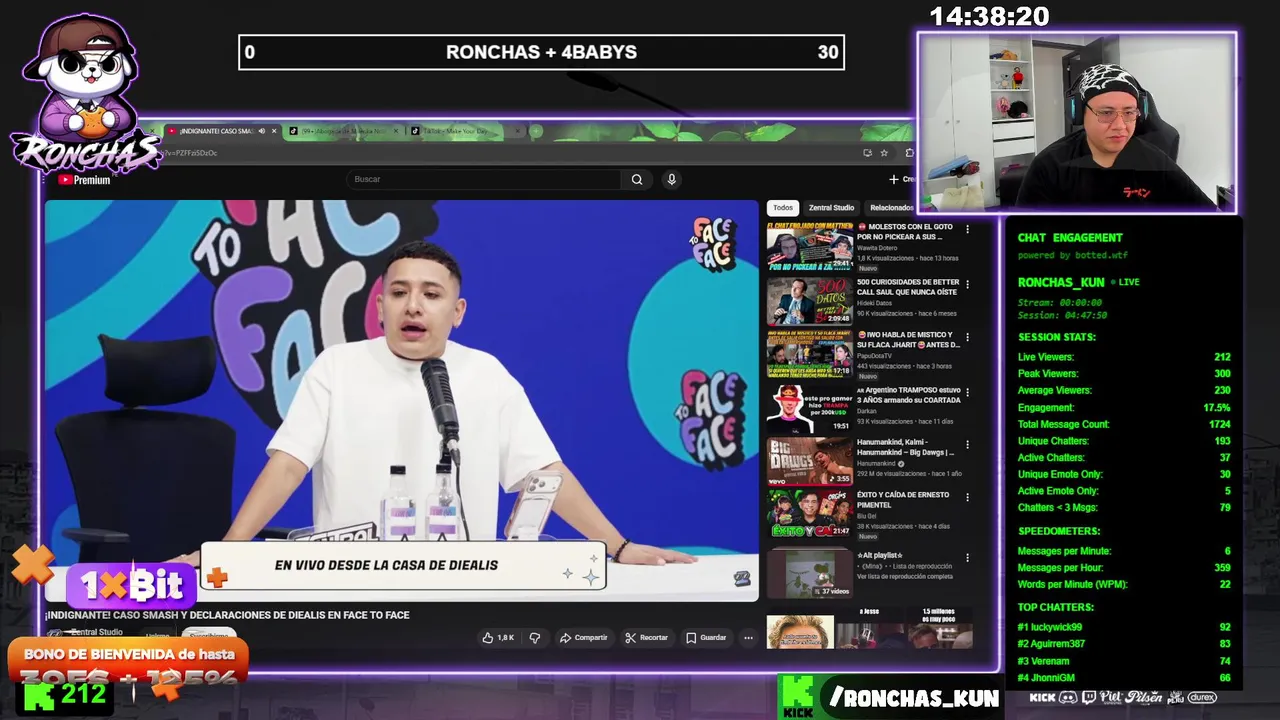Click the Zentral Studio channel avatar
The image size is (1280, 720).
[x=56, y=635]
